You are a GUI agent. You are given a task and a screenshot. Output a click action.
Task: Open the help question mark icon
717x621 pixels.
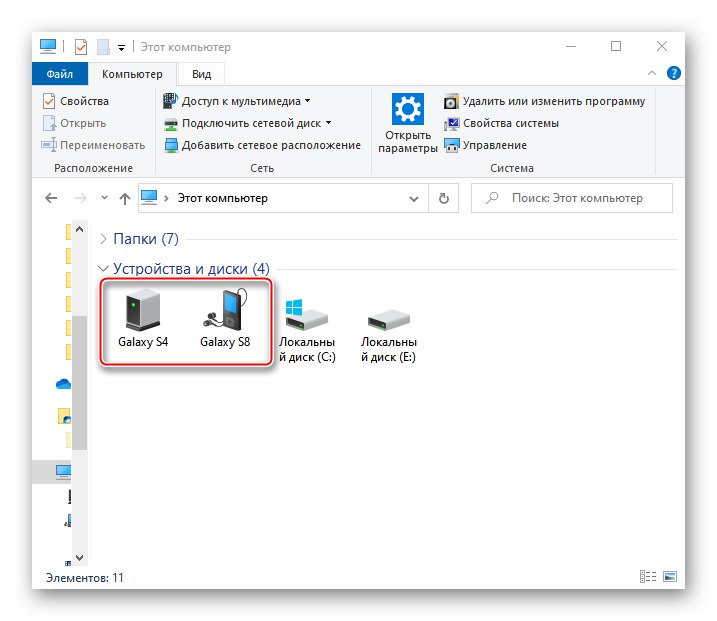click(674, 73)
